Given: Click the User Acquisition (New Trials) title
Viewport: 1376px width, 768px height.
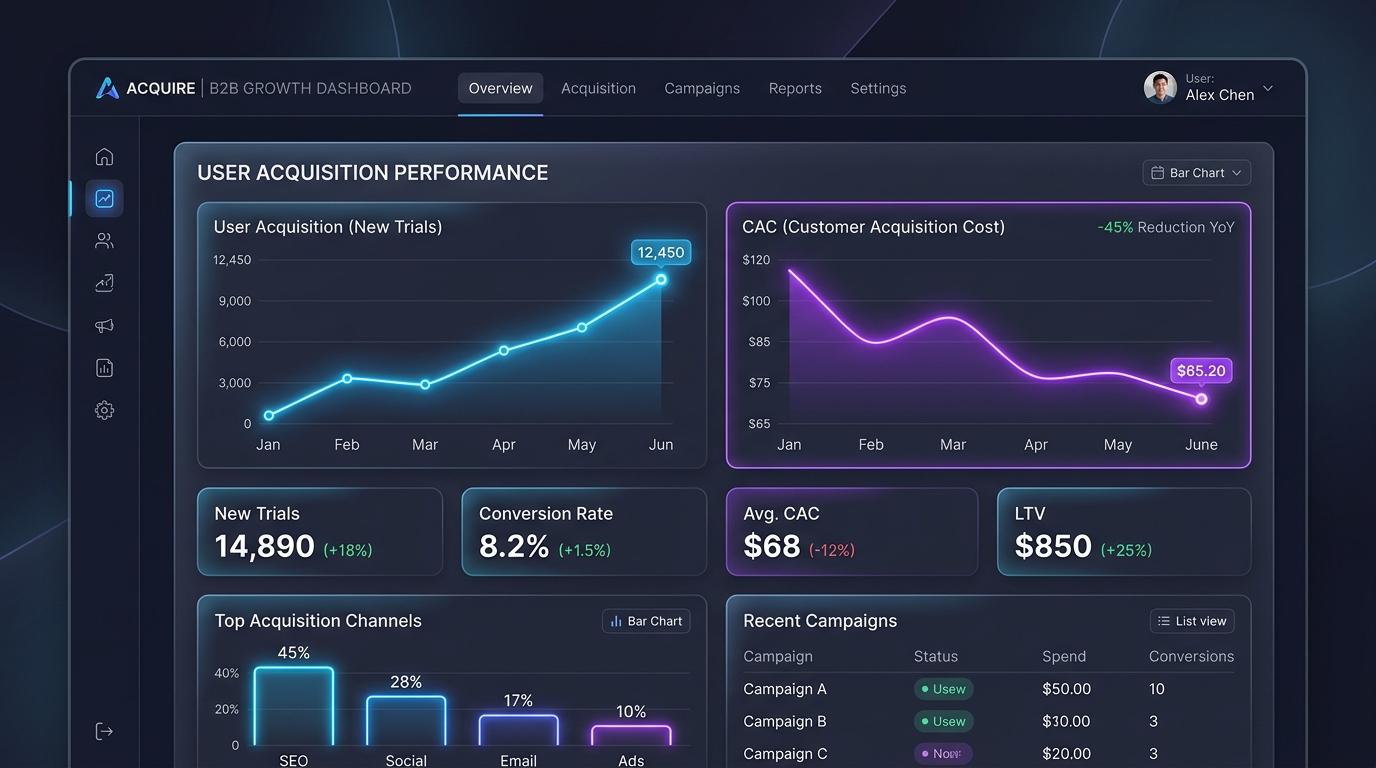Looking at the screenshot, I should click(x=328, y=227).
